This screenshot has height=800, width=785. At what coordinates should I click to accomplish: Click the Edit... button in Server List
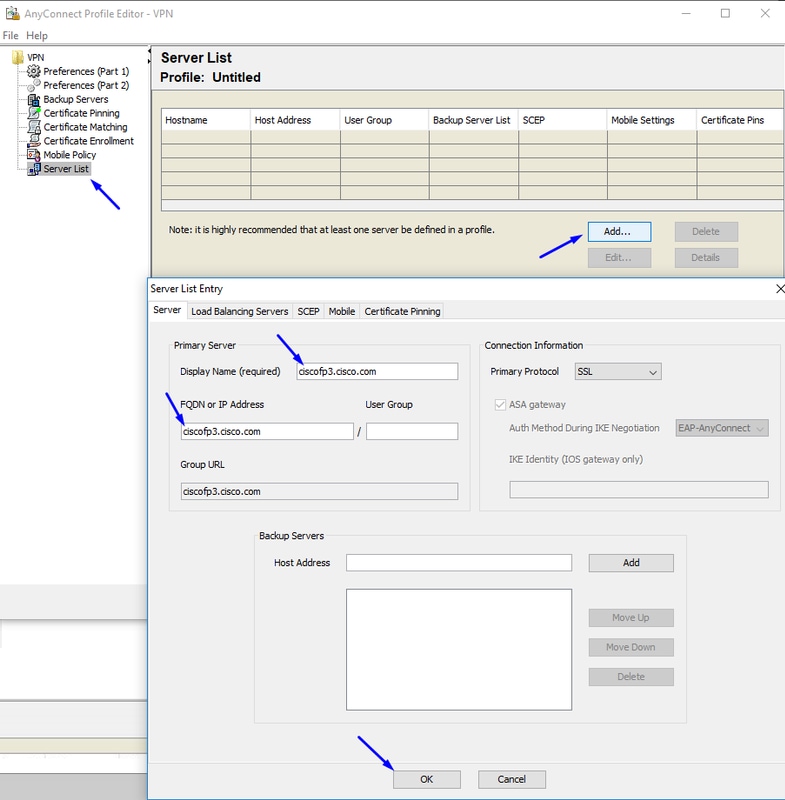619,258
